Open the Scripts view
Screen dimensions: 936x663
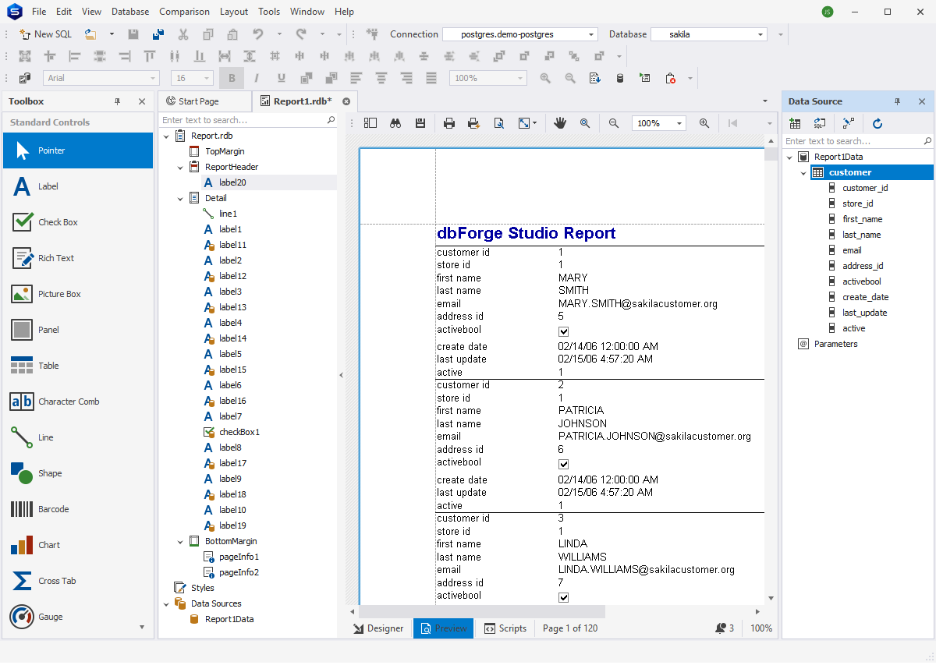[506, 628]
